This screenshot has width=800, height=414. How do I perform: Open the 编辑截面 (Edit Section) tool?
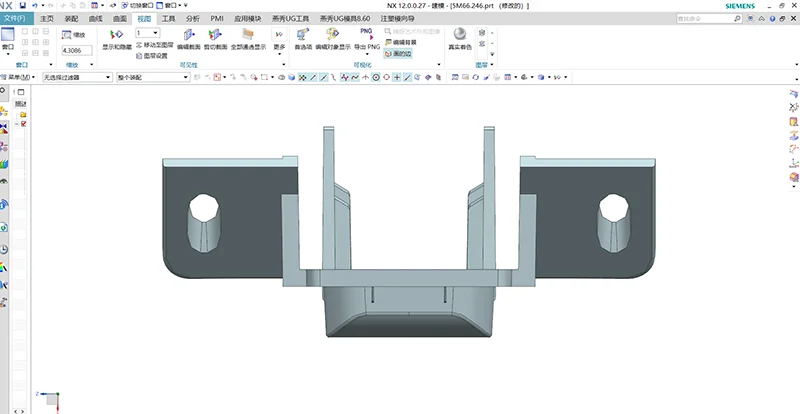coord(189,36)
